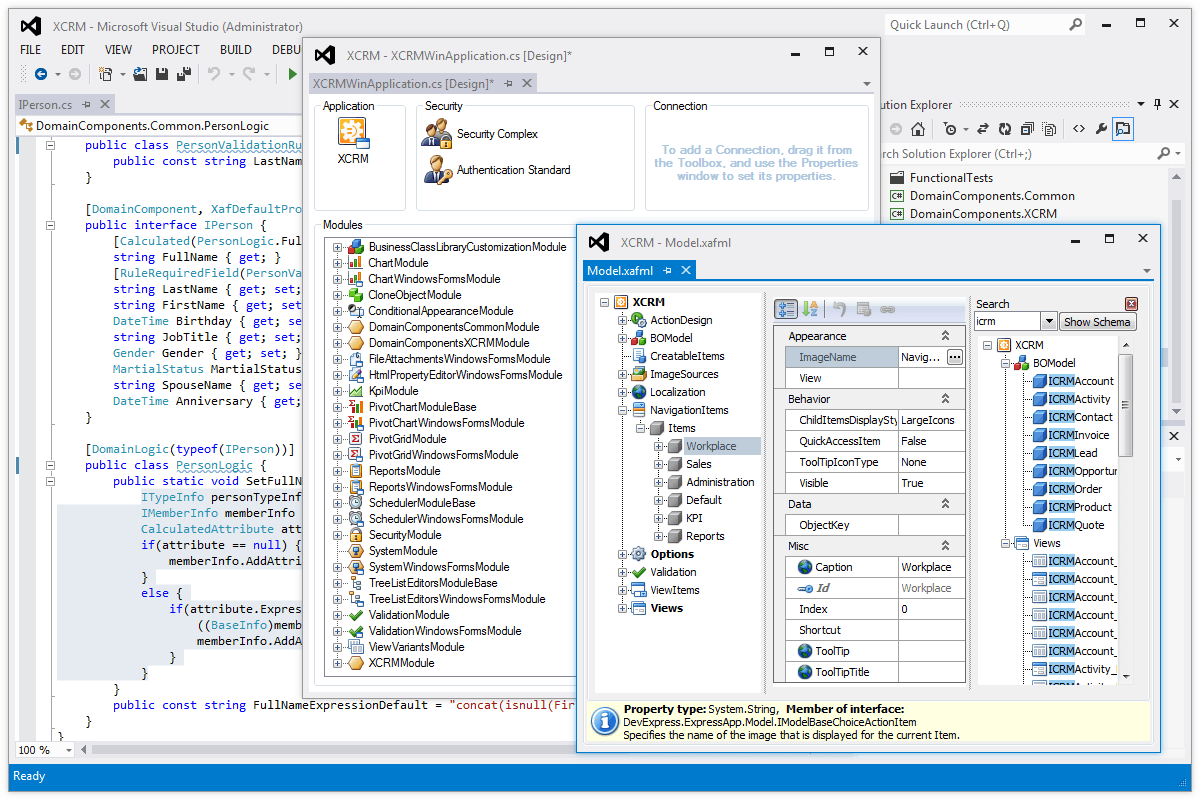The height and width of the screenshot is (800, 1200).
Task: Click the ellipsis button beside ImageName
Action: [x=954, y=357]
